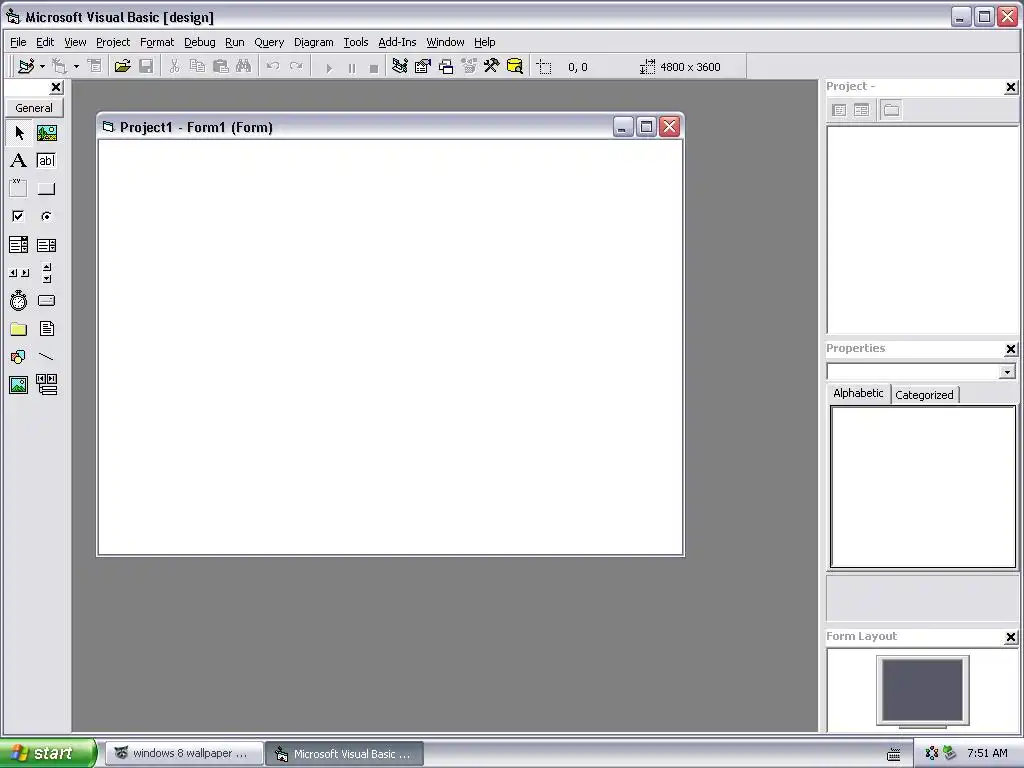Viewport: 1024px width, 768px height.
Task: Select the Label control tool
Action: pyautogui.click(x=19, y=161)
